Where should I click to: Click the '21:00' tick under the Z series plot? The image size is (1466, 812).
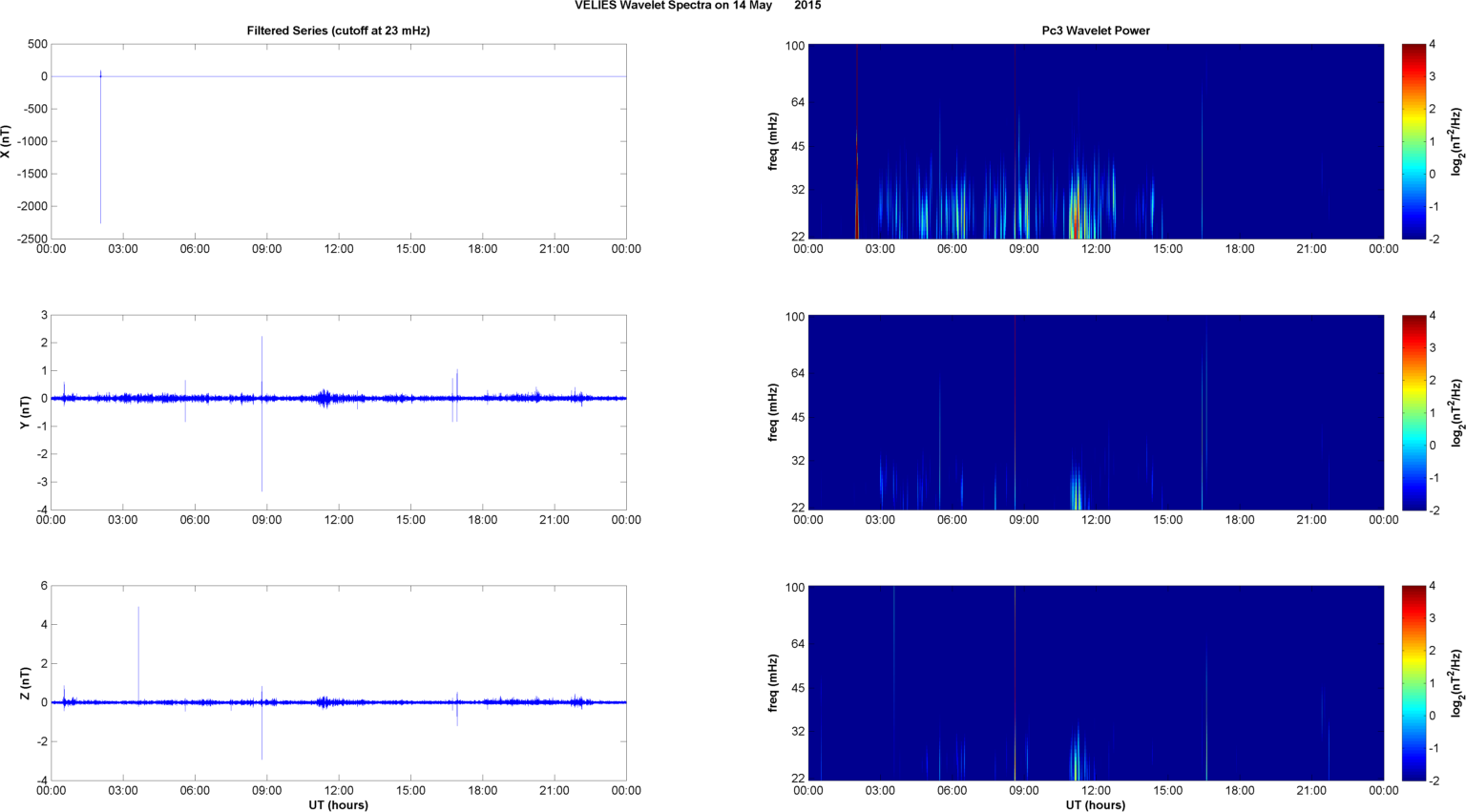[555, 790]
